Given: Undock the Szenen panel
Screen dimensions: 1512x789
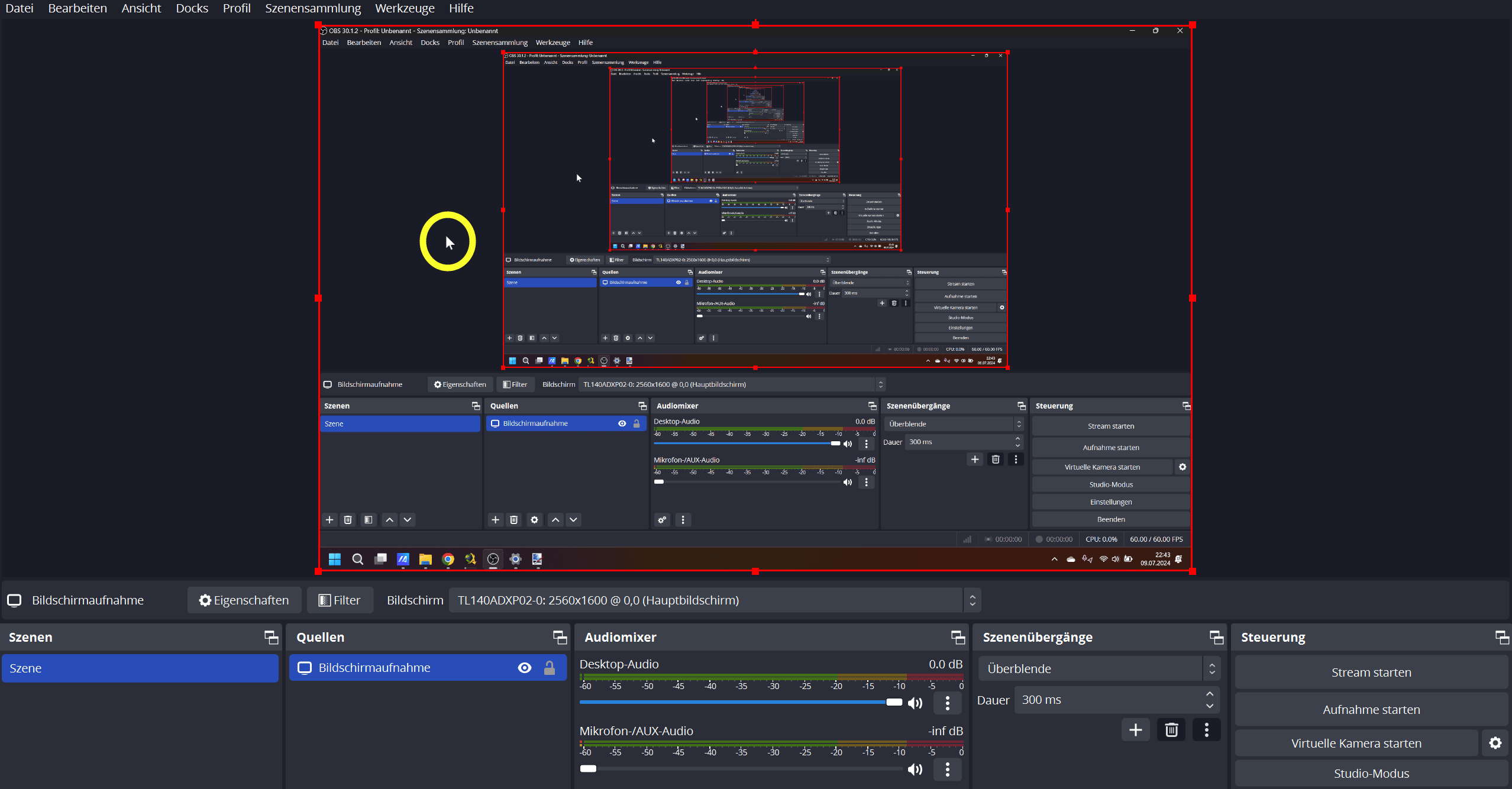Looking at the screenshot, I should 271,637.
